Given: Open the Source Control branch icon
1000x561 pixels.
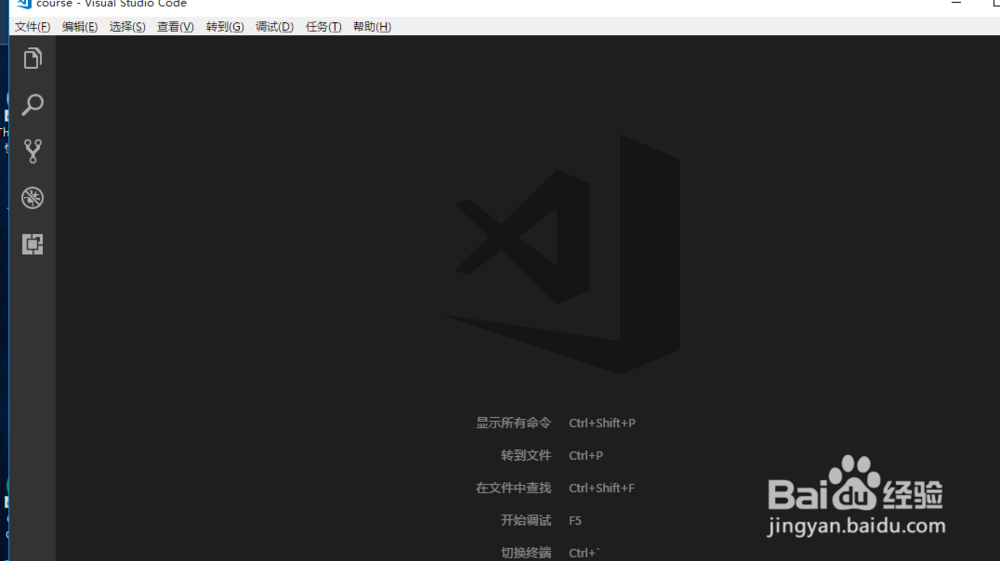Looking at the screenshot, I should tap(33, 151).
